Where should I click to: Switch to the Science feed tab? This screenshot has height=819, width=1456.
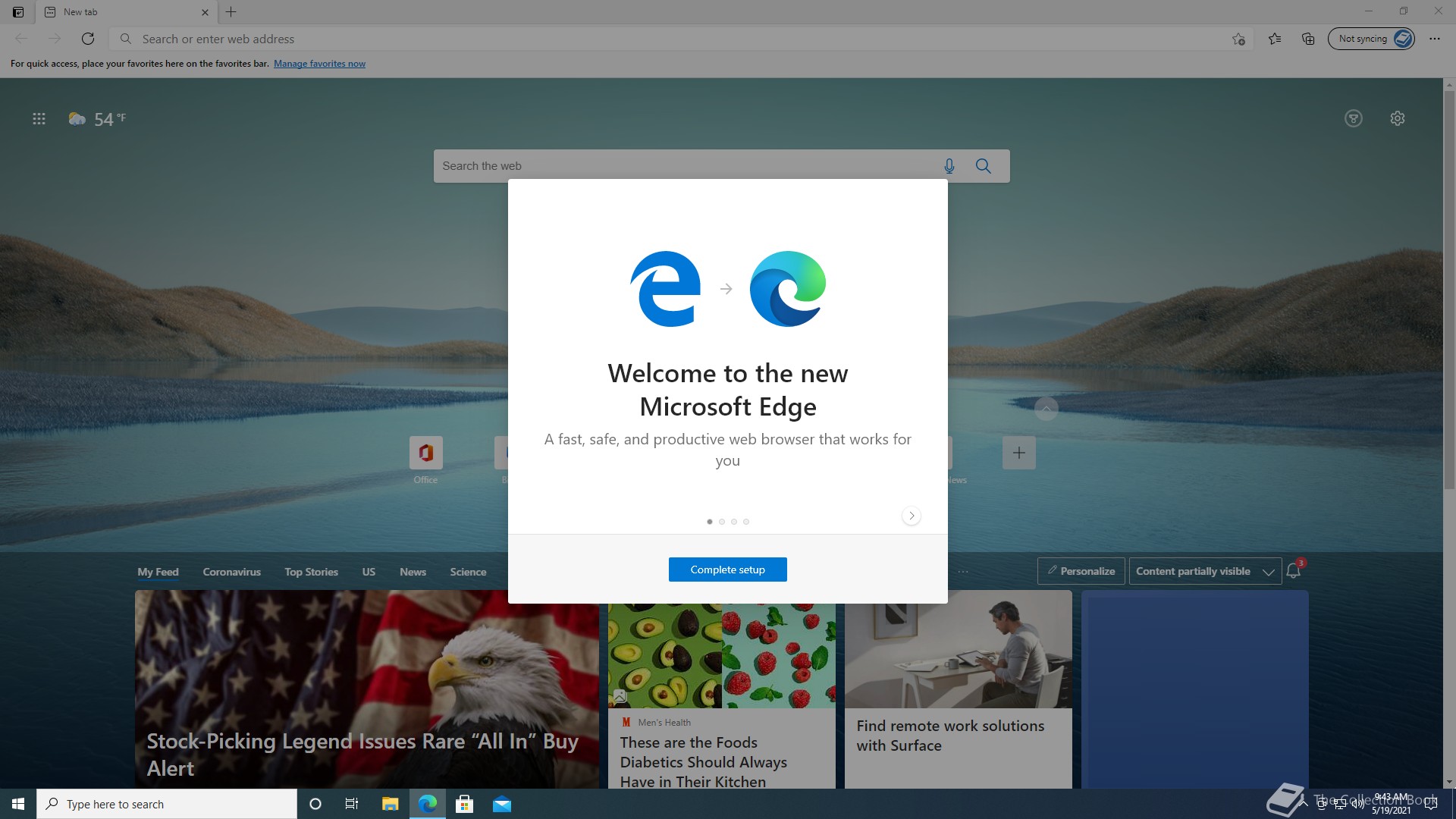468,572
